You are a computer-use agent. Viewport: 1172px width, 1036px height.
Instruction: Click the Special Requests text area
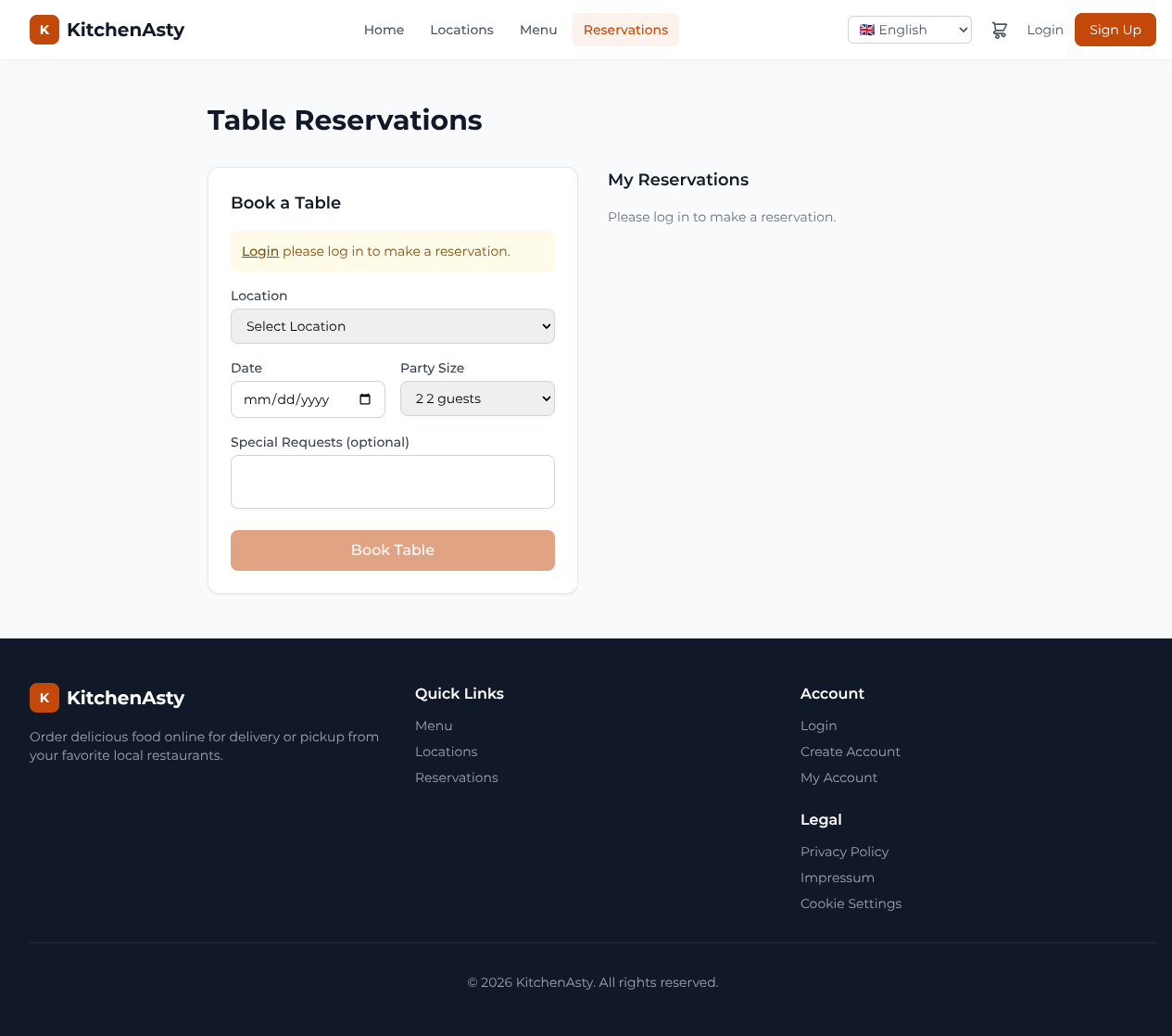pyautogui.click(x=392, y=481)
